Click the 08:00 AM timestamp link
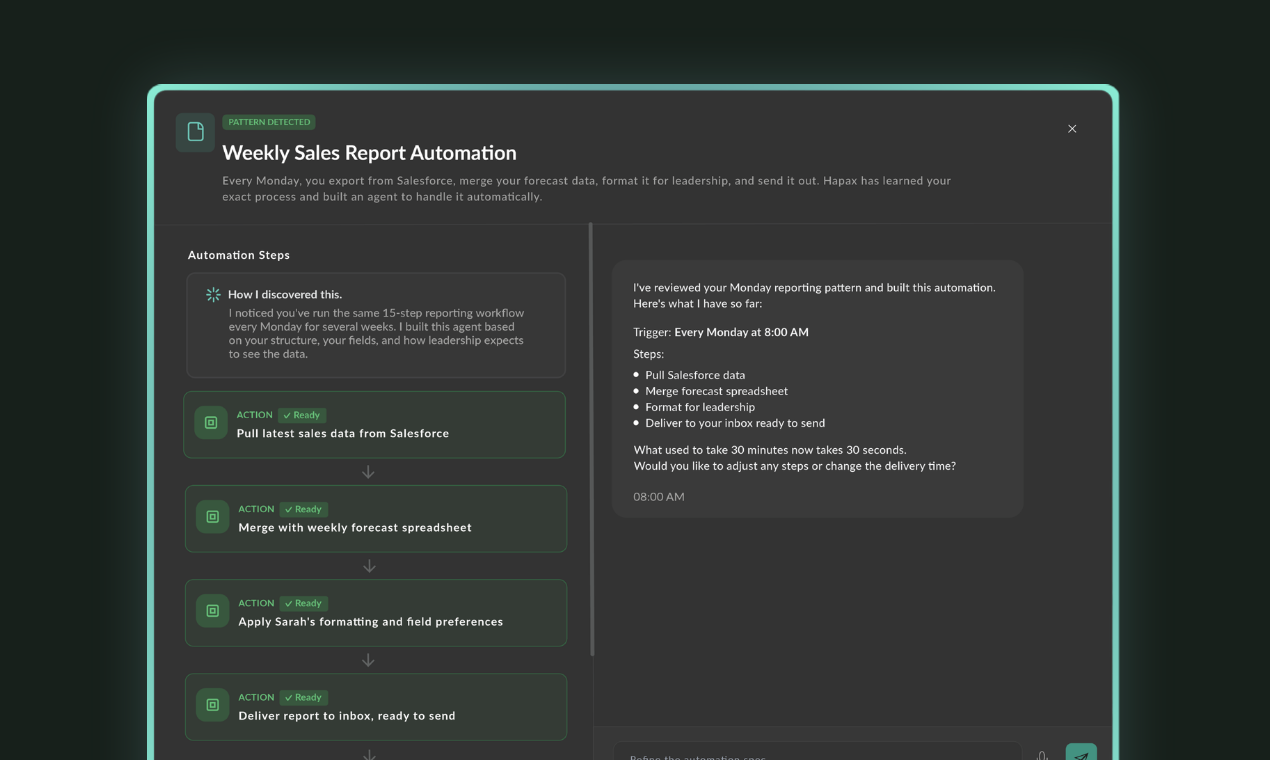The image size is (1270, 760). (657, 496)
